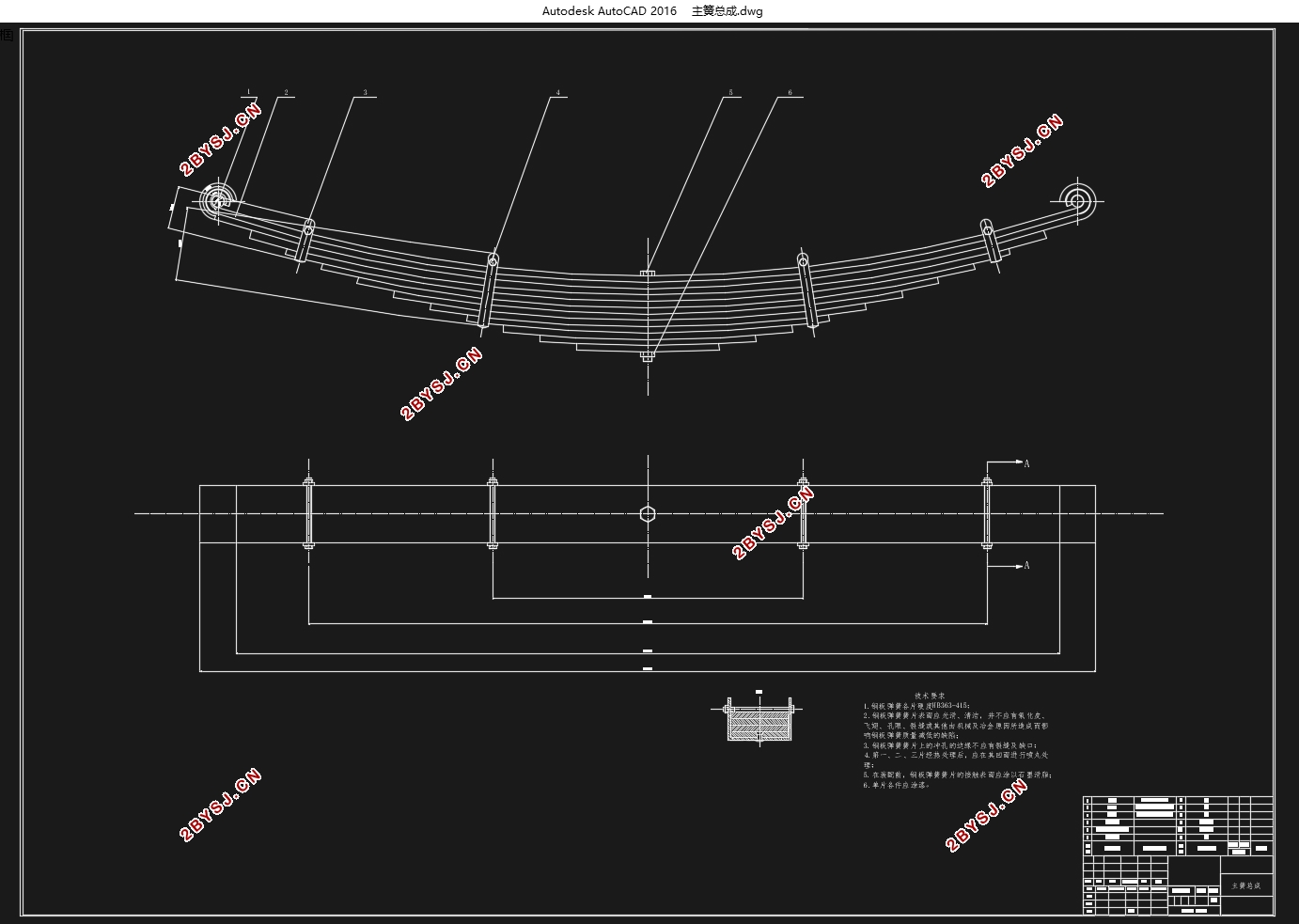Click the 技术要求 heading
The width and height of the screenshot is (1299, 924).
930,696
